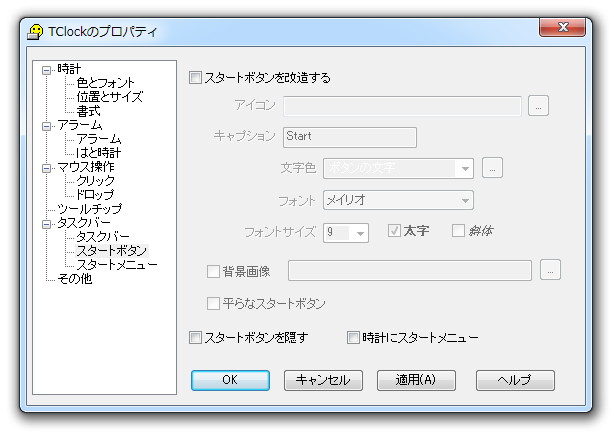Image resolution: width=614 pixels, height=435 pixels.
Task: Click the 適用(A) button
Action: (416, 380)
